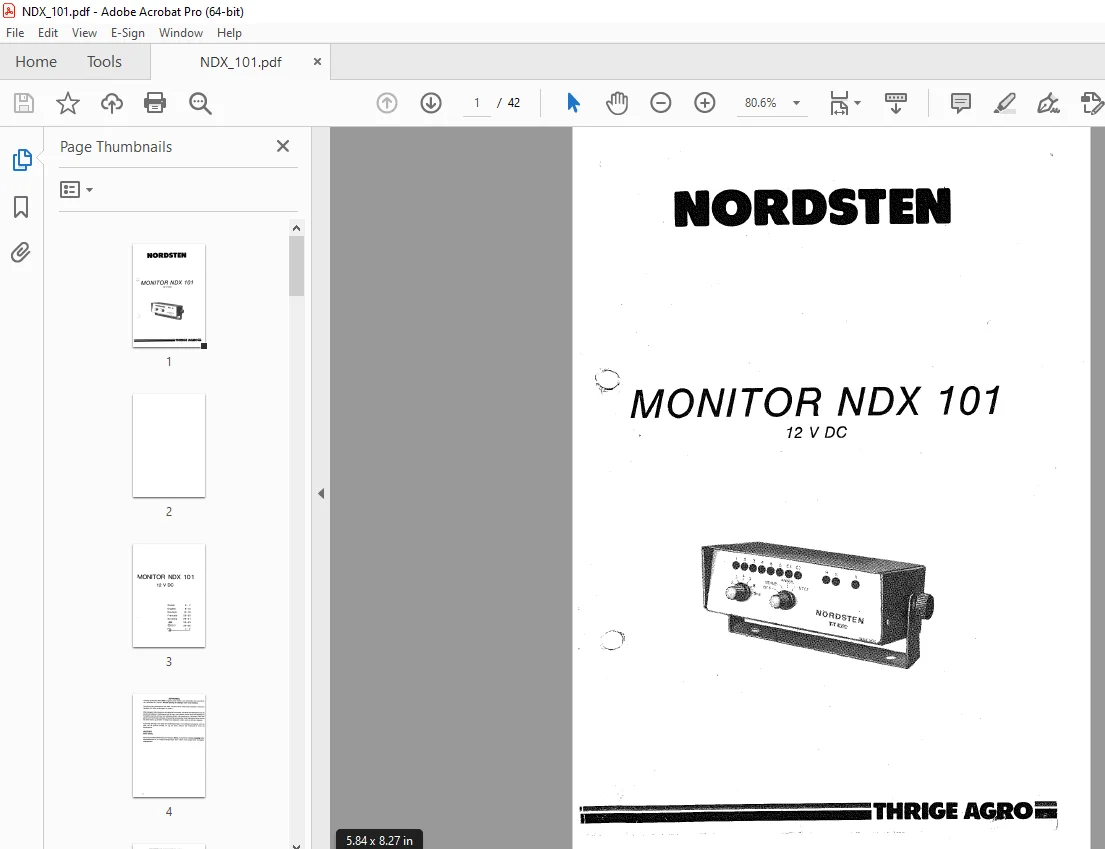The height and width of the screenshot is (849, 1105).
Task: Go to previous page arrow
Action: click(x=387, y=103)
